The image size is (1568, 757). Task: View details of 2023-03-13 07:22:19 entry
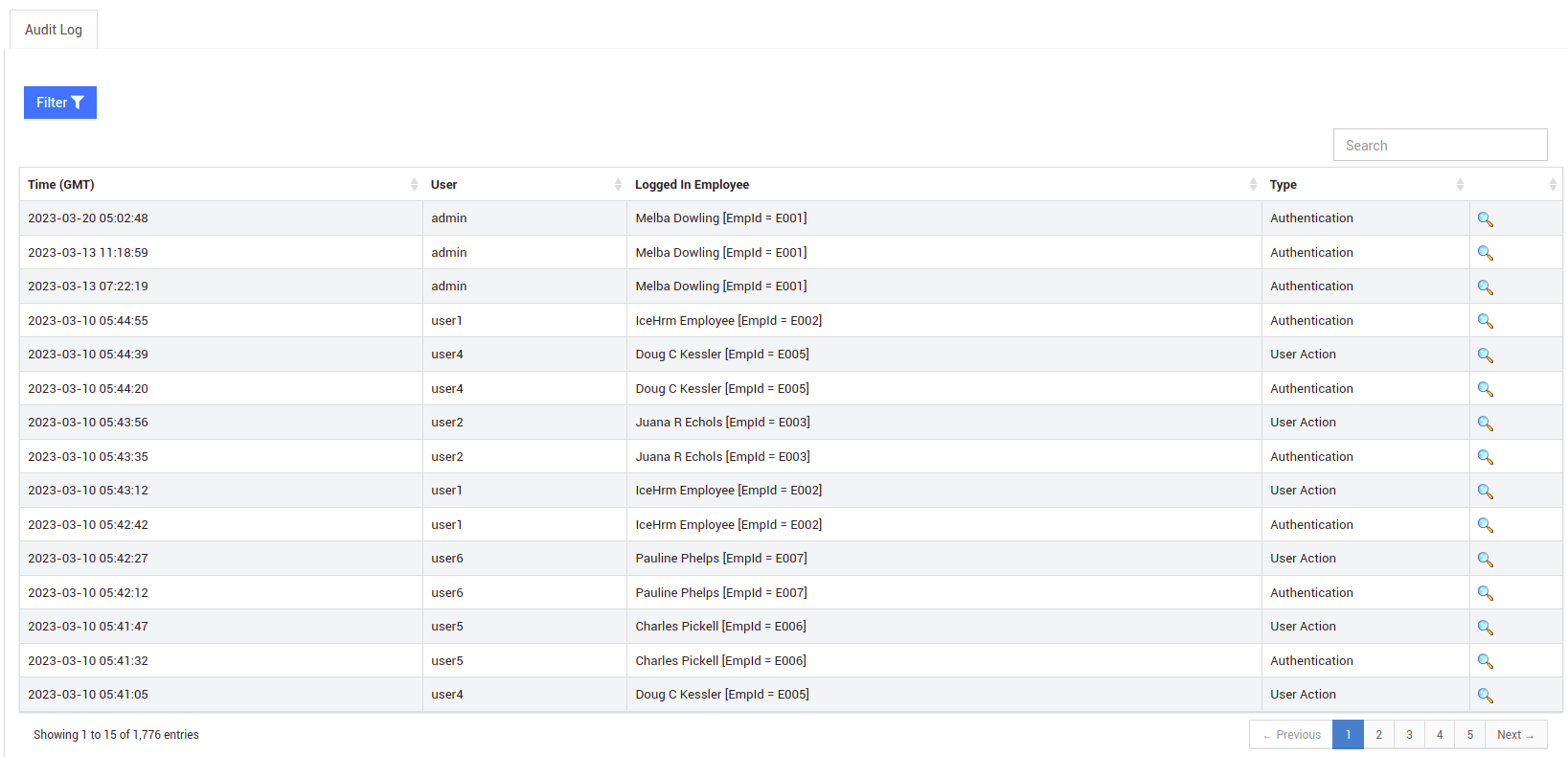(x=1485, y=287)
